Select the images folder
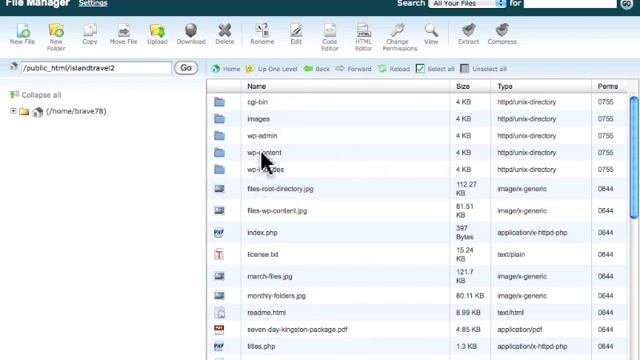Viewport: 640px width, 360px height. [258, 119]
